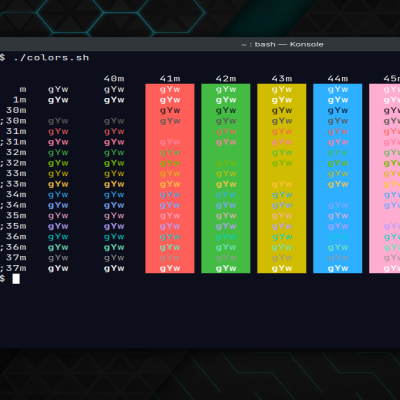Click the terminal cursor block at the prompt
400x400 pixels.
[16, 279]
